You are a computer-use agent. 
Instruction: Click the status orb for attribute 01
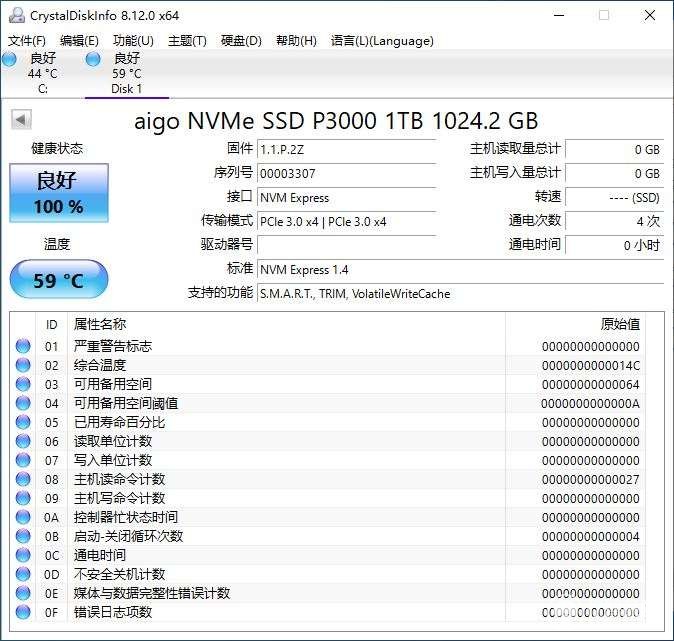(23, 346)
